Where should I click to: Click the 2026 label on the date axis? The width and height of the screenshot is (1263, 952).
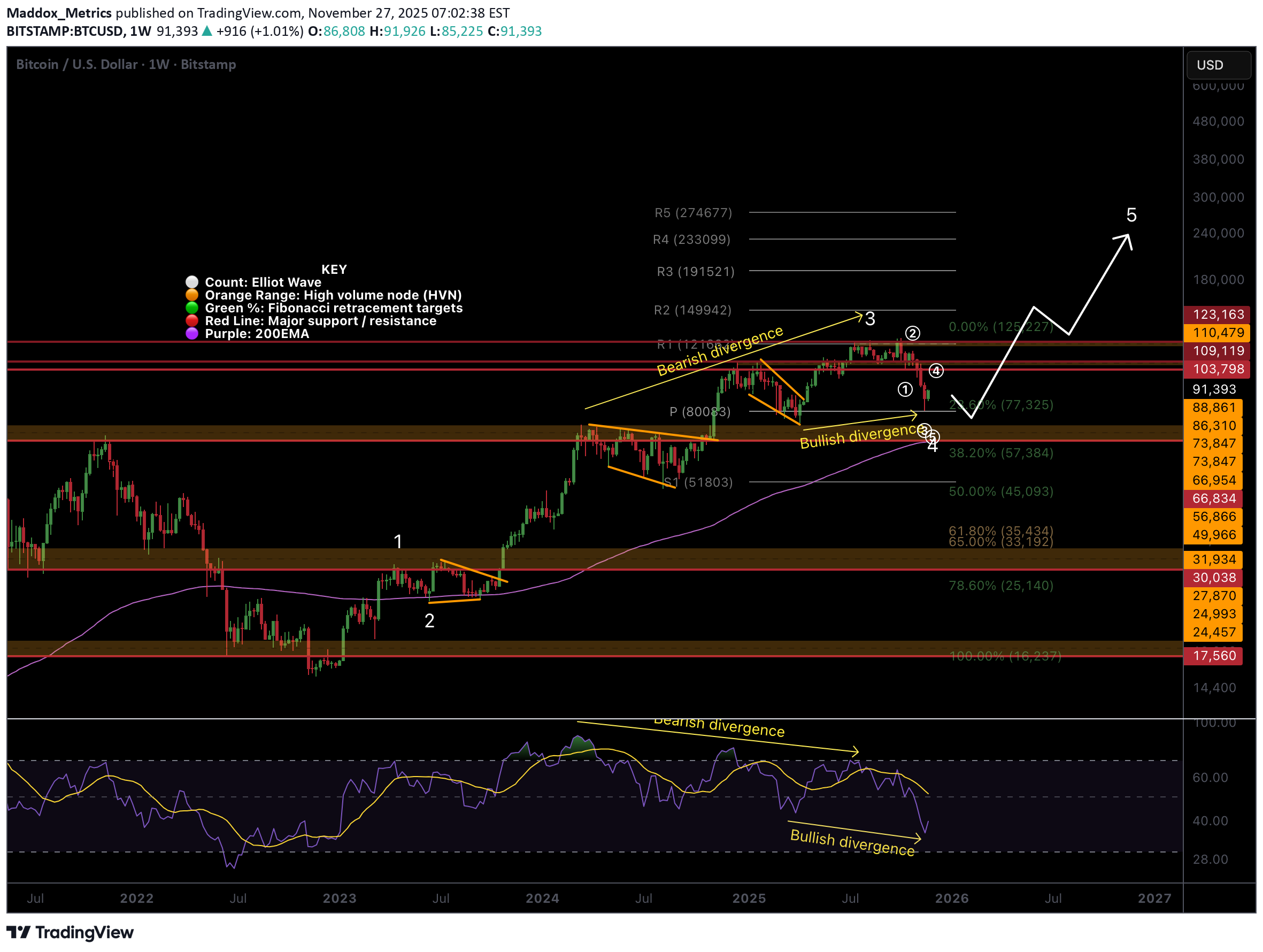(951, 898)
